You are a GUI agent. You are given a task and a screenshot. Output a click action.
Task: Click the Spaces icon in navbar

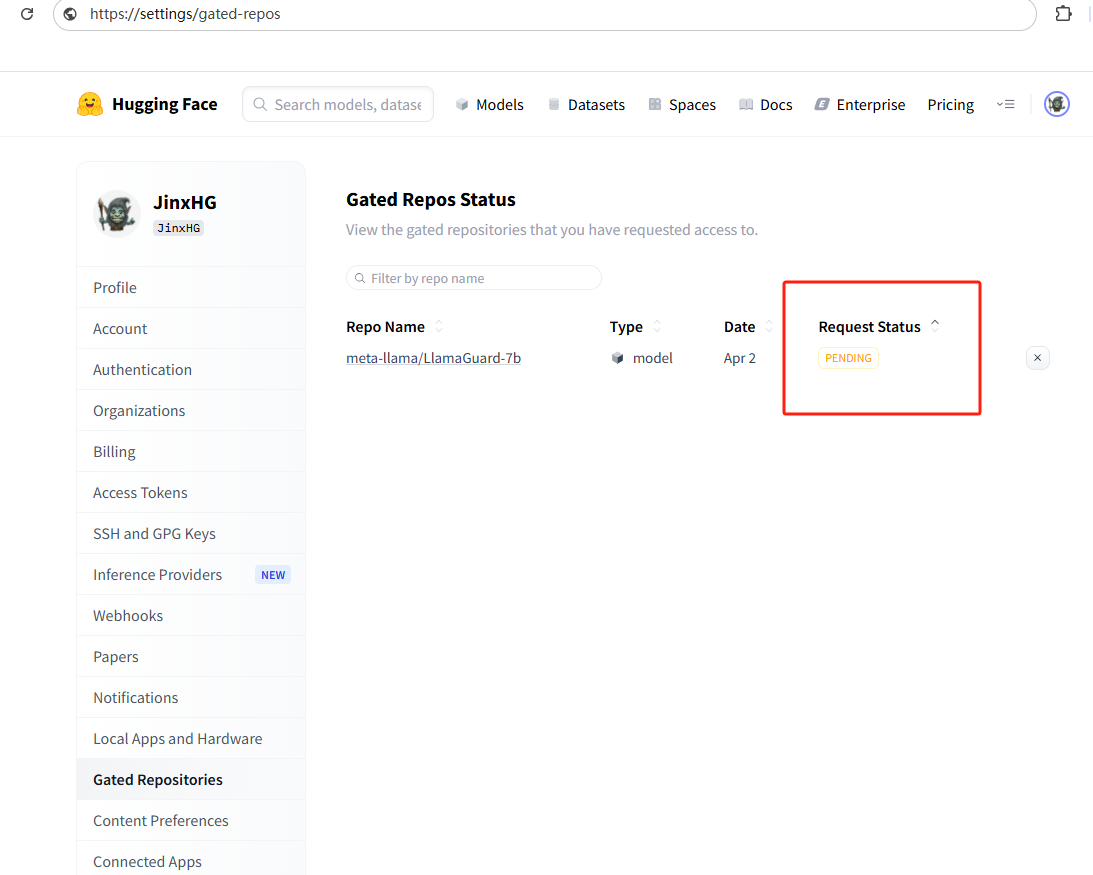pos(655,105)
